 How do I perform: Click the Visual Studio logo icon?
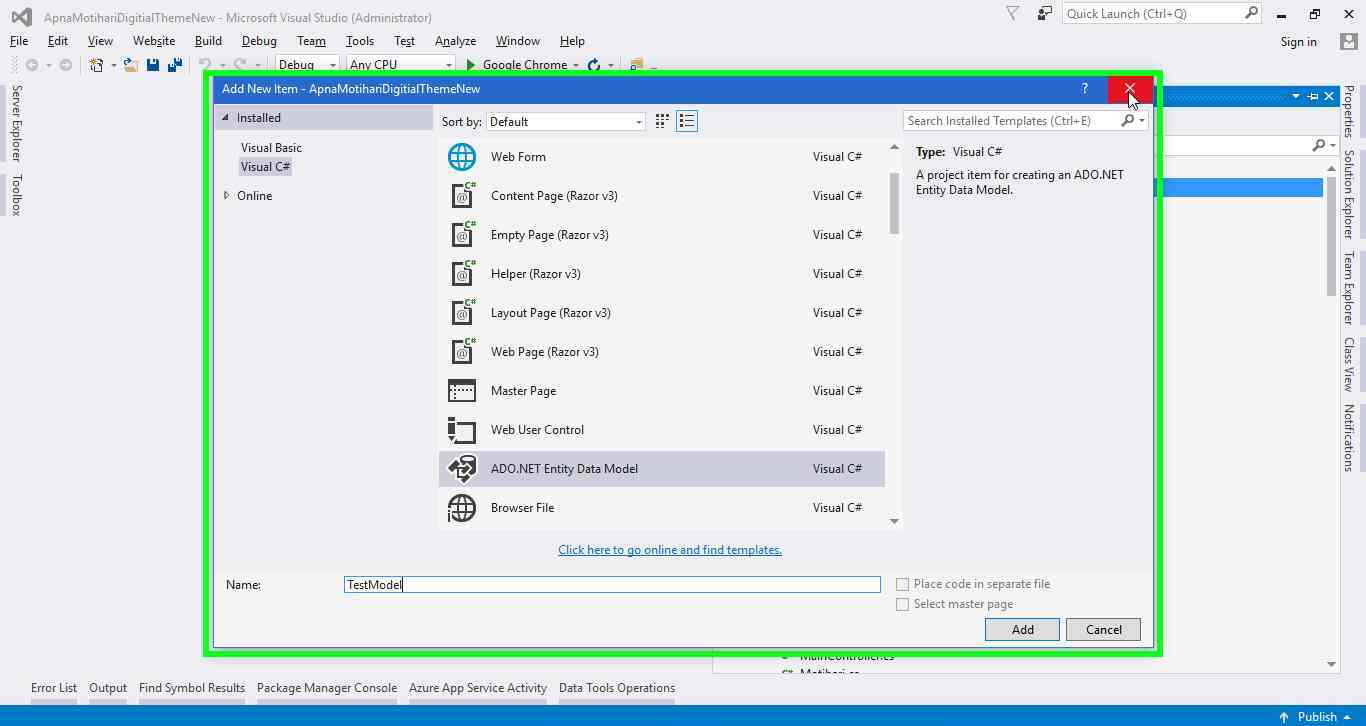click(x=21, y=17)
